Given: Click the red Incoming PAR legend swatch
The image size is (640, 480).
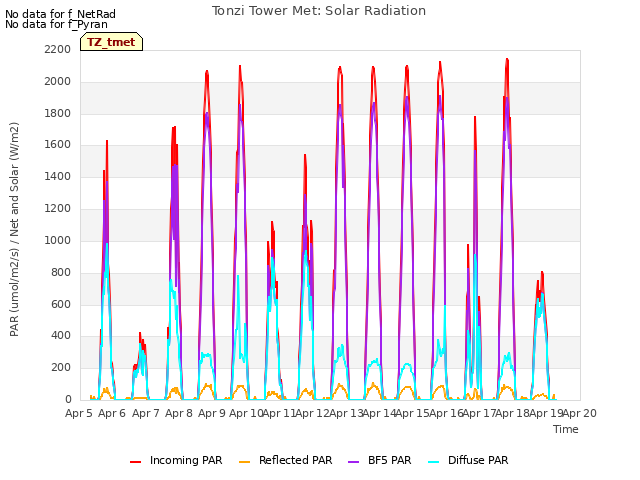Looking at the screenshot, I should (136, 462).
